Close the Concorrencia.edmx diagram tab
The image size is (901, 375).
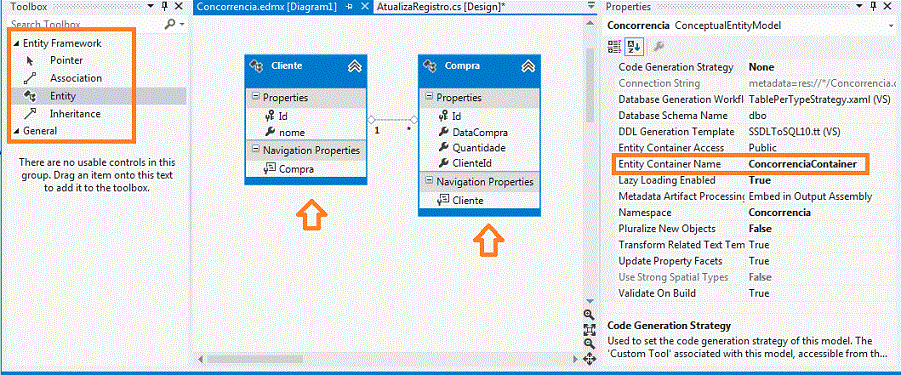tap(364, 7)
